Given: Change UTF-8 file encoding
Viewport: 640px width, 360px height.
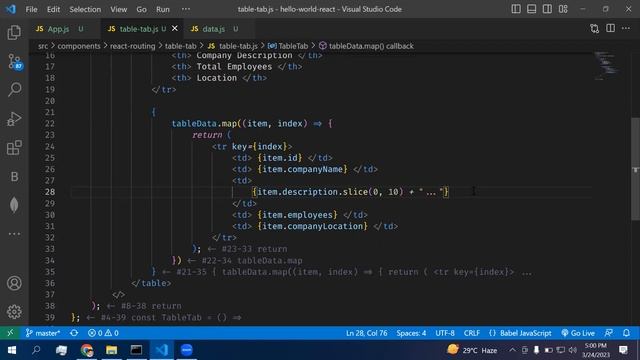Looking at the screenshot, I should 445,333.
